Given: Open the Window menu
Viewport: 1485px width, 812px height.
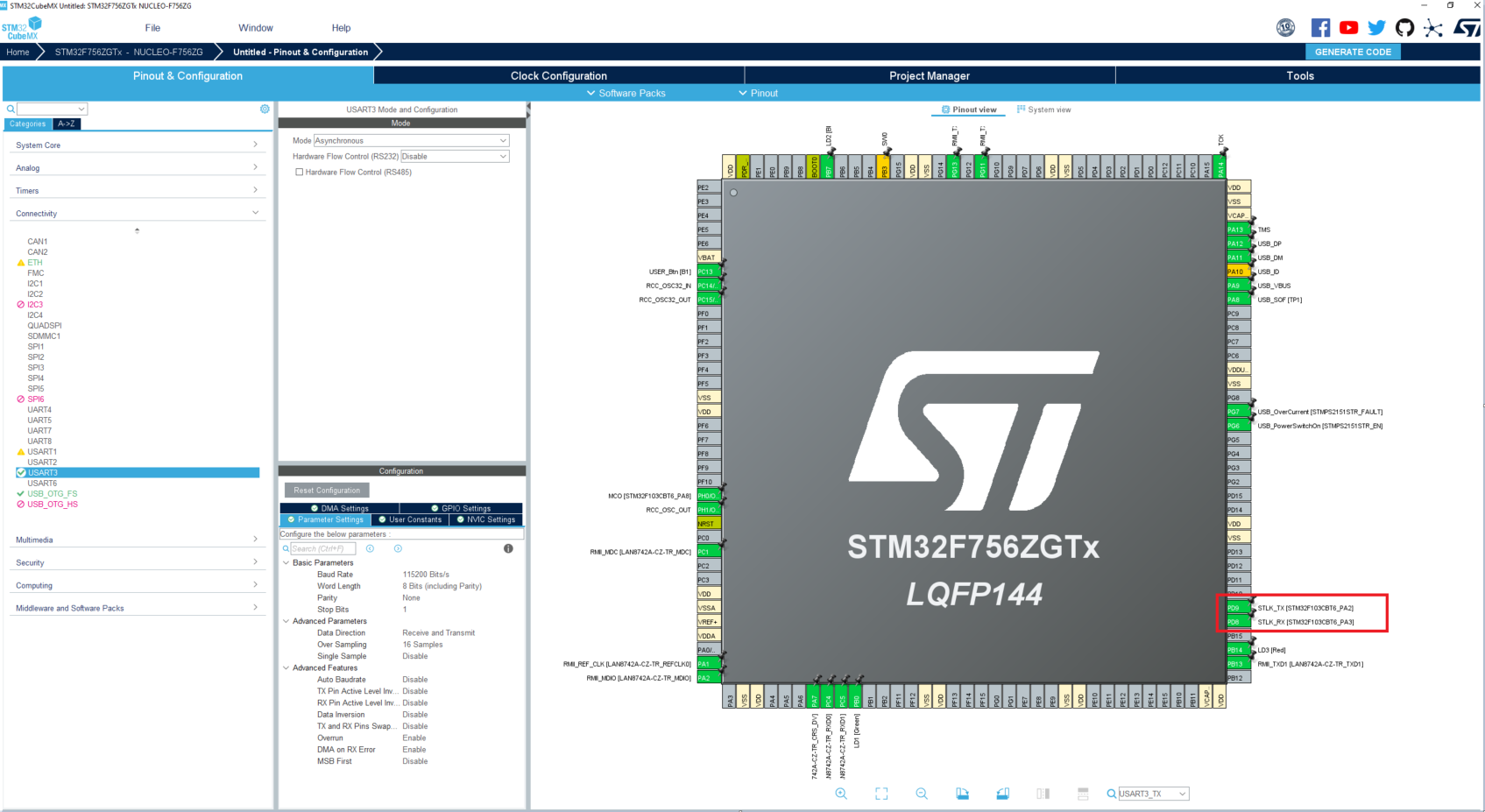Looking at the screenshot, I should (255, 27).
